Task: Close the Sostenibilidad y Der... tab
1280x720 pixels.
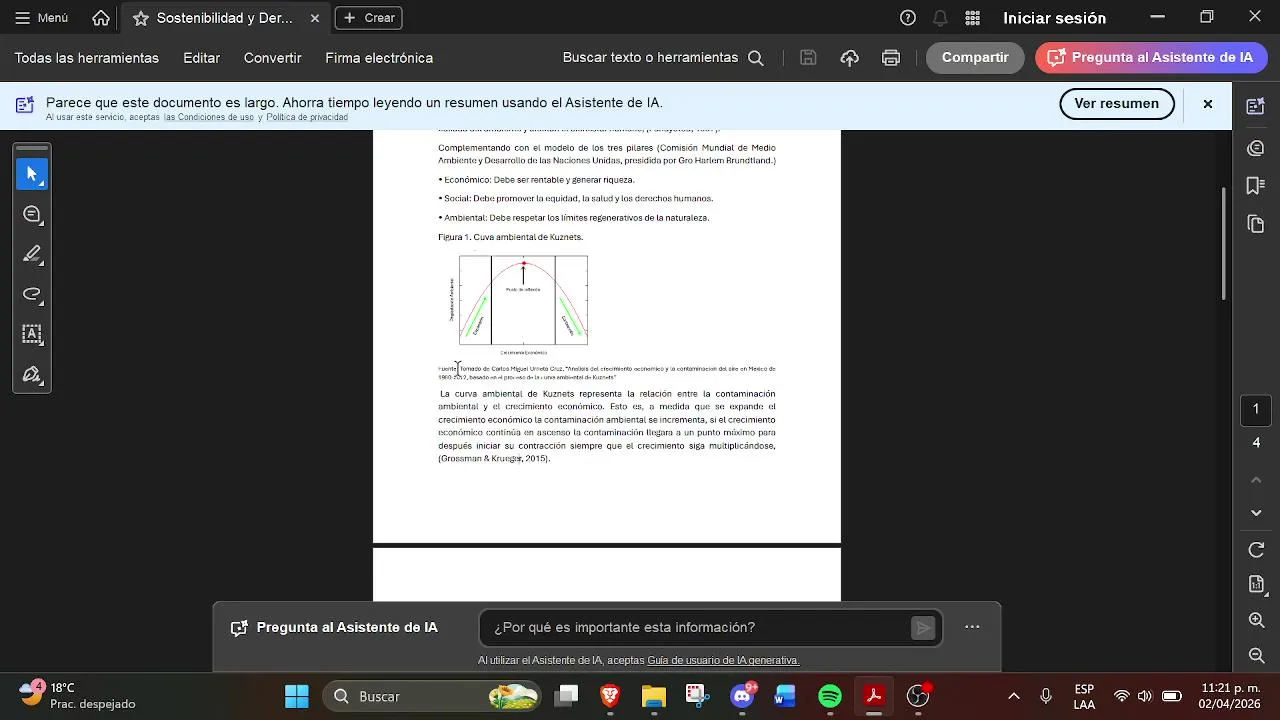Action: coord(315,18)
